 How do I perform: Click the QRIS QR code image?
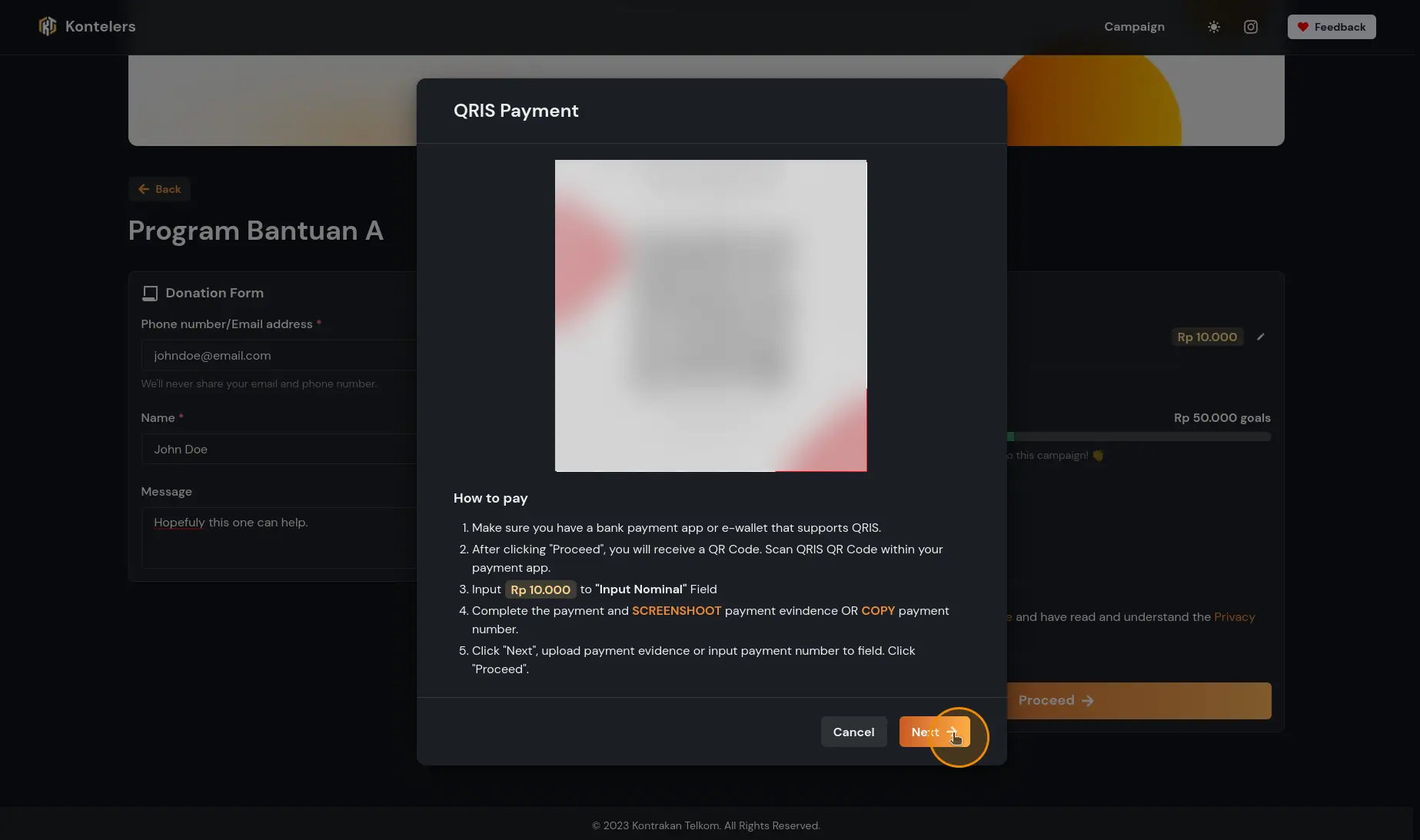[x=710, y=316]
